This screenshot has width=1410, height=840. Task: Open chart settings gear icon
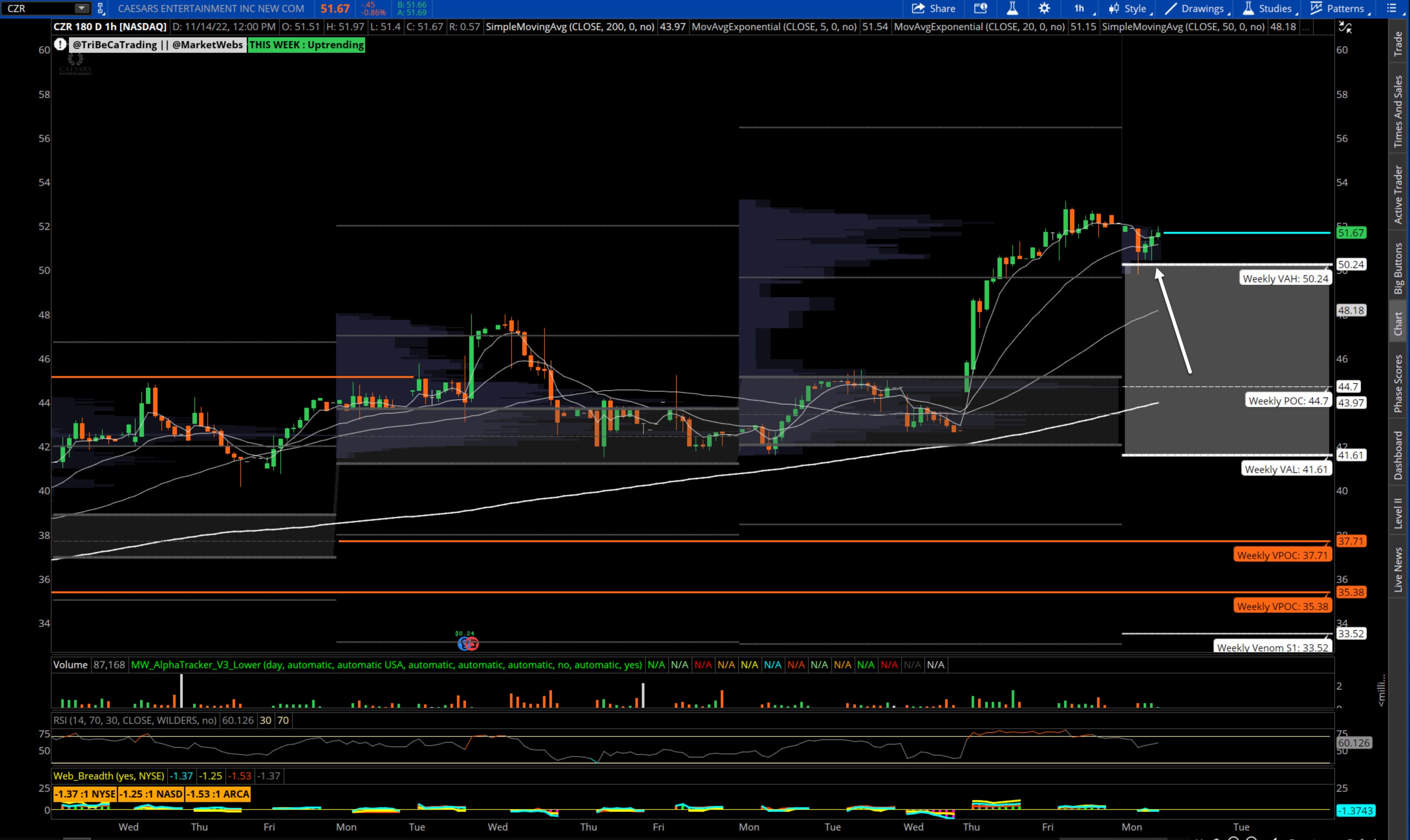coord(1044,9)
